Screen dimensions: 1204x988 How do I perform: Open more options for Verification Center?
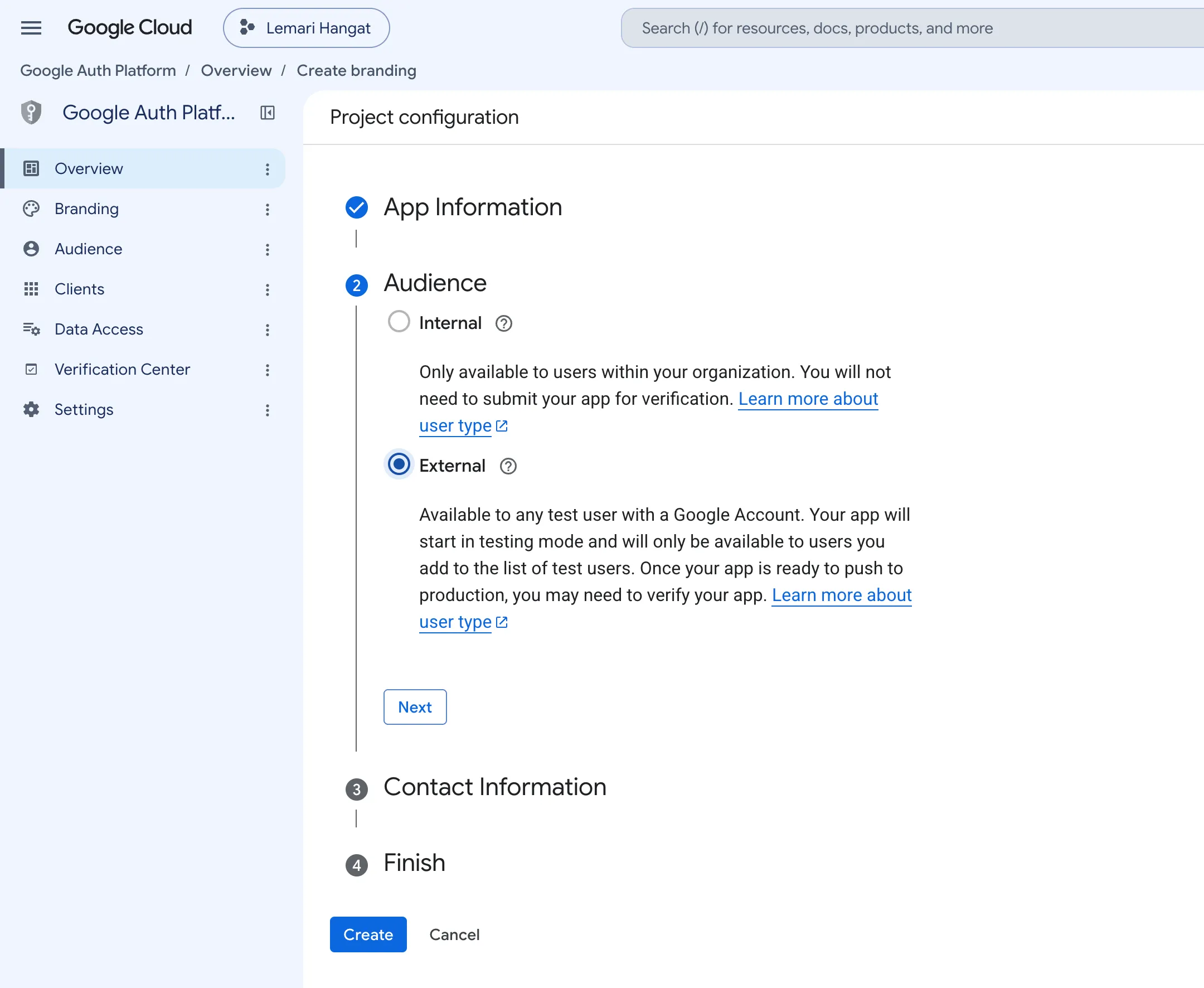pyautogui.click(x=268, y=370)
